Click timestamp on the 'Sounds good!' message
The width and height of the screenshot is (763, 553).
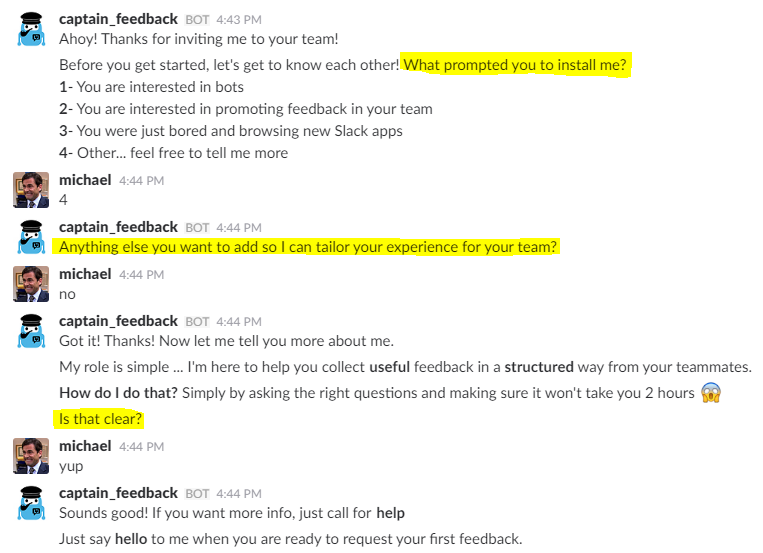(x=239, y=494)
